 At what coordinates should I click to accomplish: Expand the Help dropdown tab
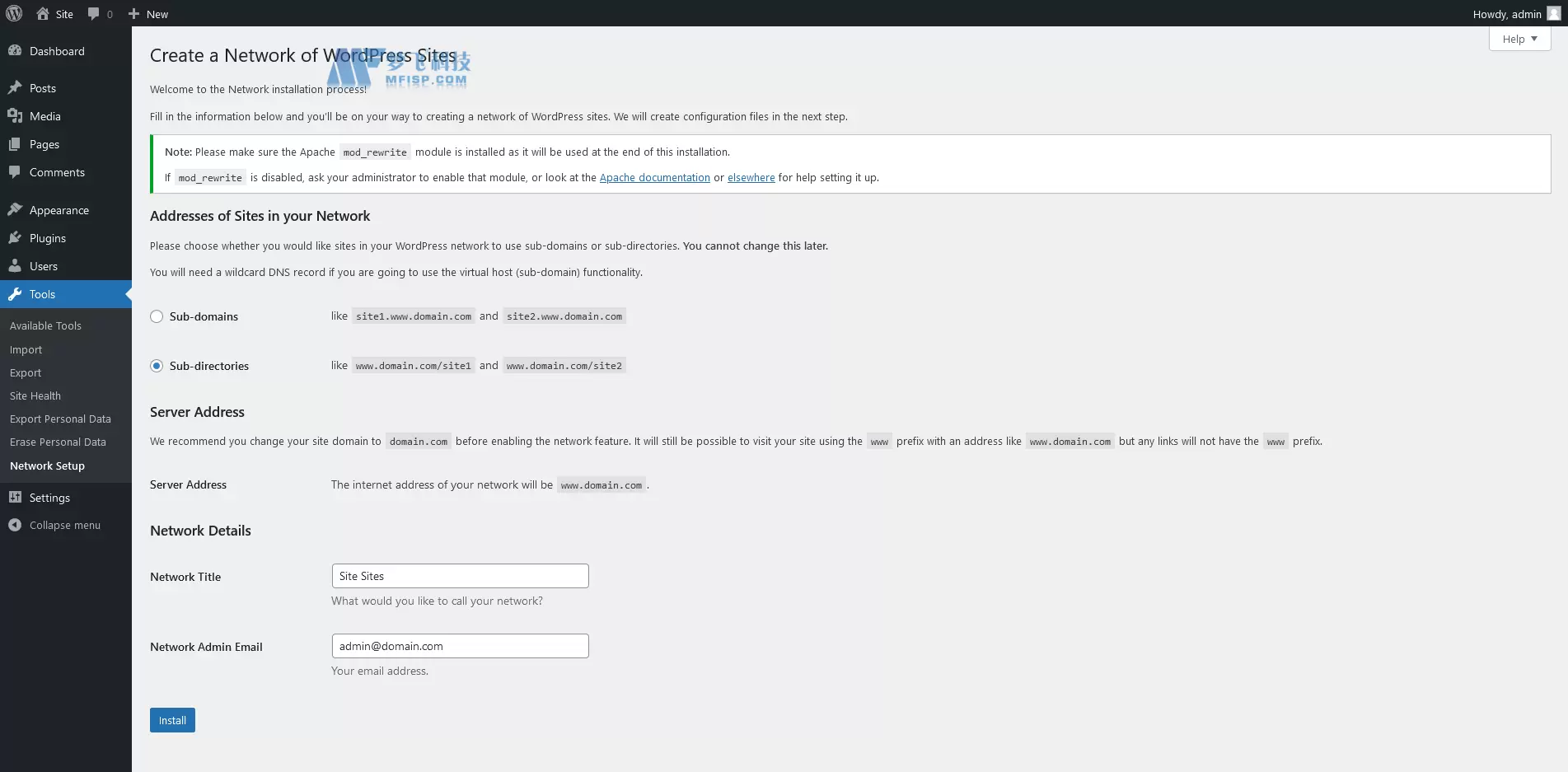coord(1519,39)
